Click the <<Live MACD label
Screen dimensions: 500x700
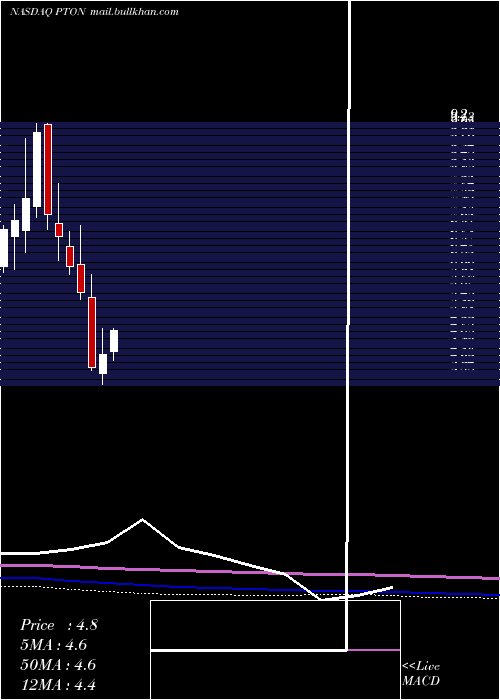tap(421, 673)
